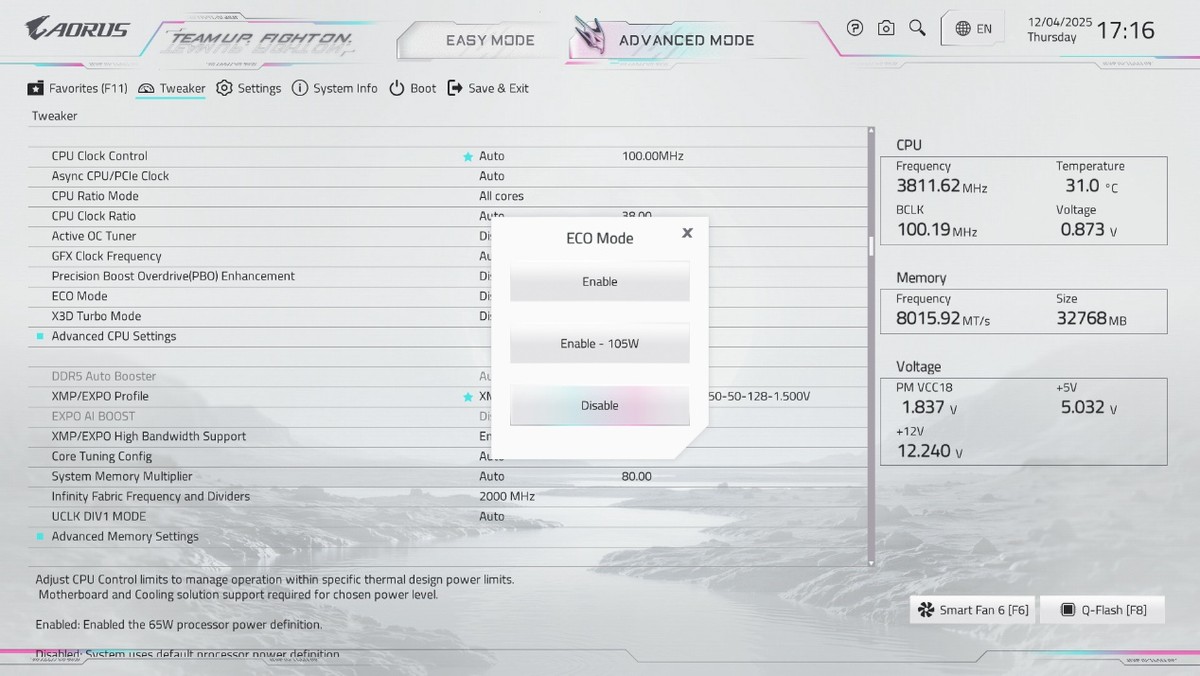Expand Advanced CPU Settings
The image size is (1200, 676).
pyautogui.click(x=114, y=336)
